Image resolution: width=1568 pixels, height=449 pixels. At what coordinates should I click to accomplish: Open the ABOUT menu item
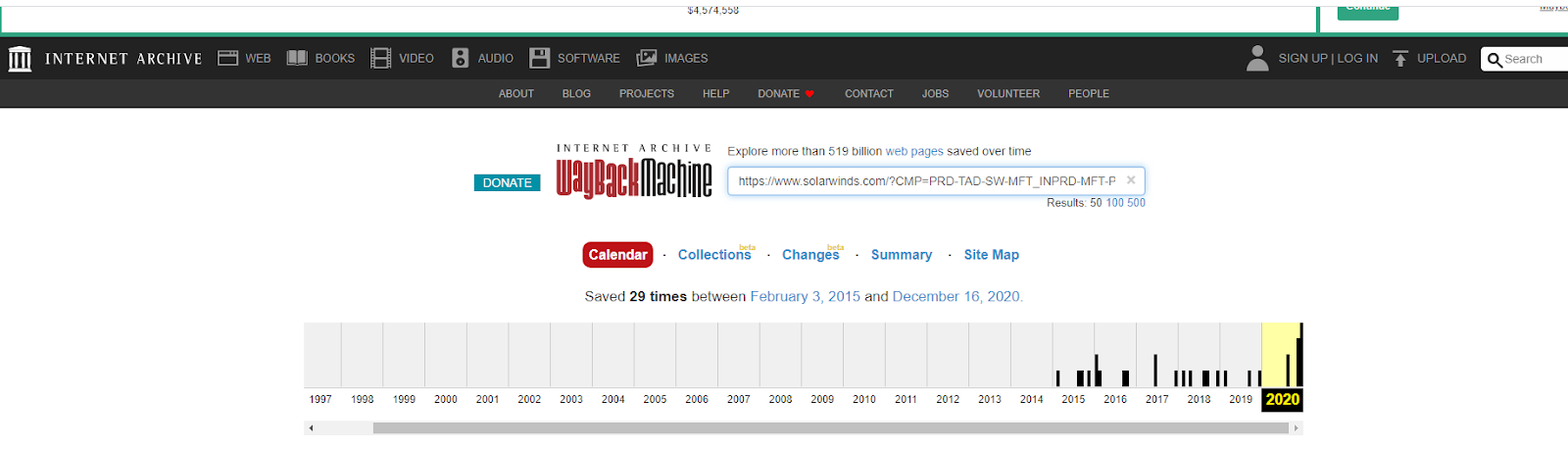[516, 94]
